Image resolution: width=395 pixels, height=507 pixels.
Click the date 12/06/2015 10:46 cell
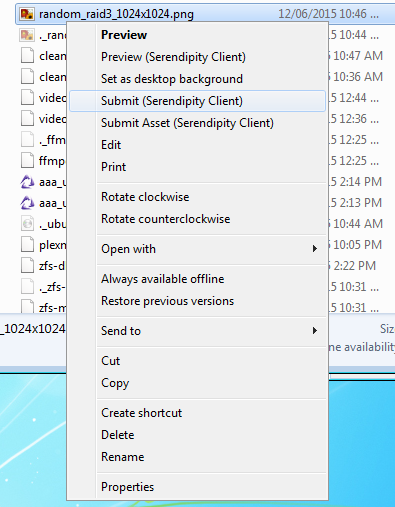(x=328, y=14)
